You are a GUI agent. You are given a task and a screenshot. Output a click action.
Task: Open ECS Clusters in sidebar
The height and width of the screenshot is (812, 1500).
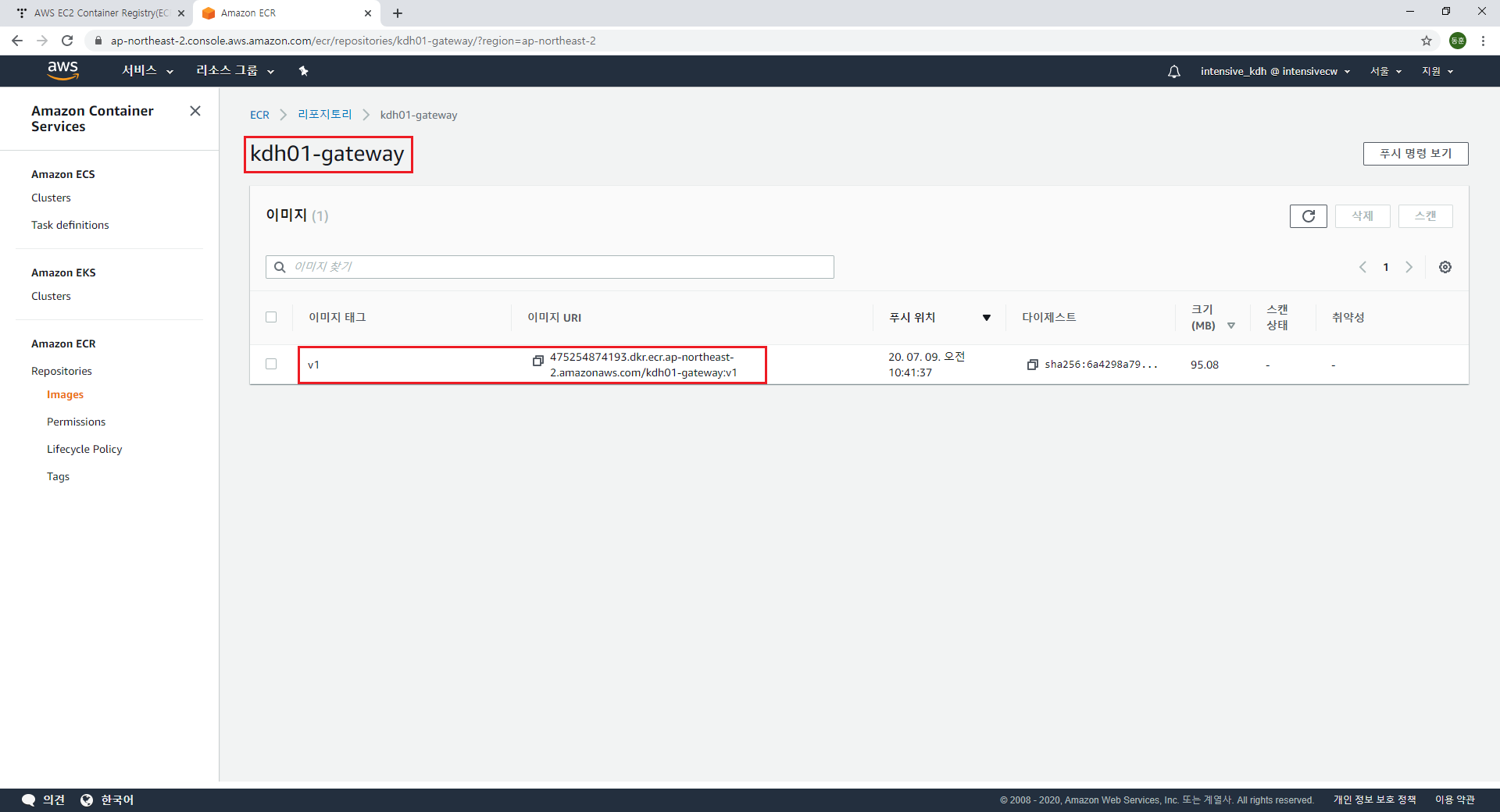pyautogui.click(x=51, y=198)
